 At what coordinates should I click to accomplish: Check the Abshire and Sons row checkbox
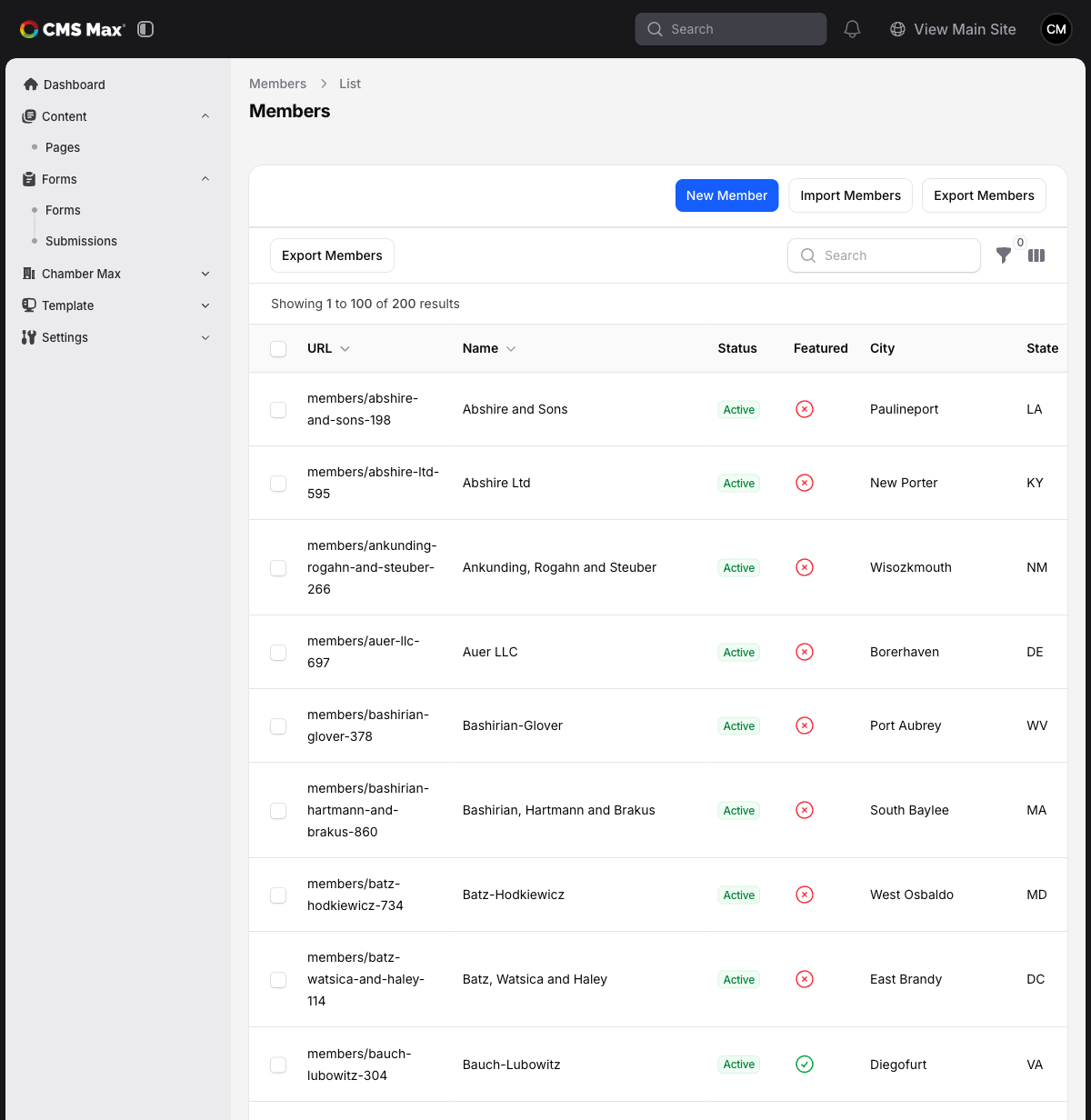click(x=278, y=410)
